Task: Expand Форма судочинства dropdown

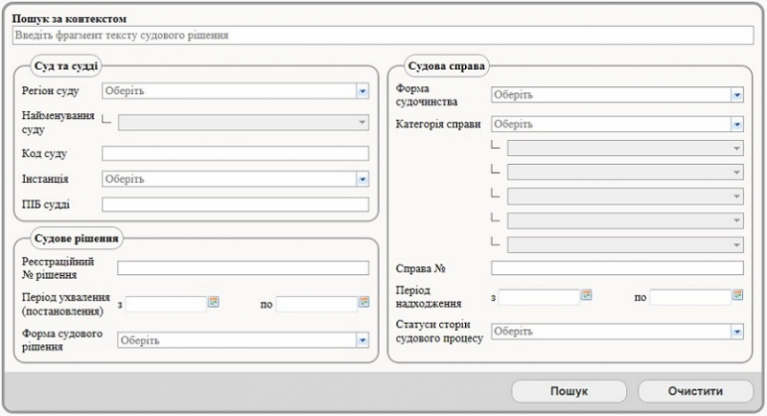Action: (736, 95)
